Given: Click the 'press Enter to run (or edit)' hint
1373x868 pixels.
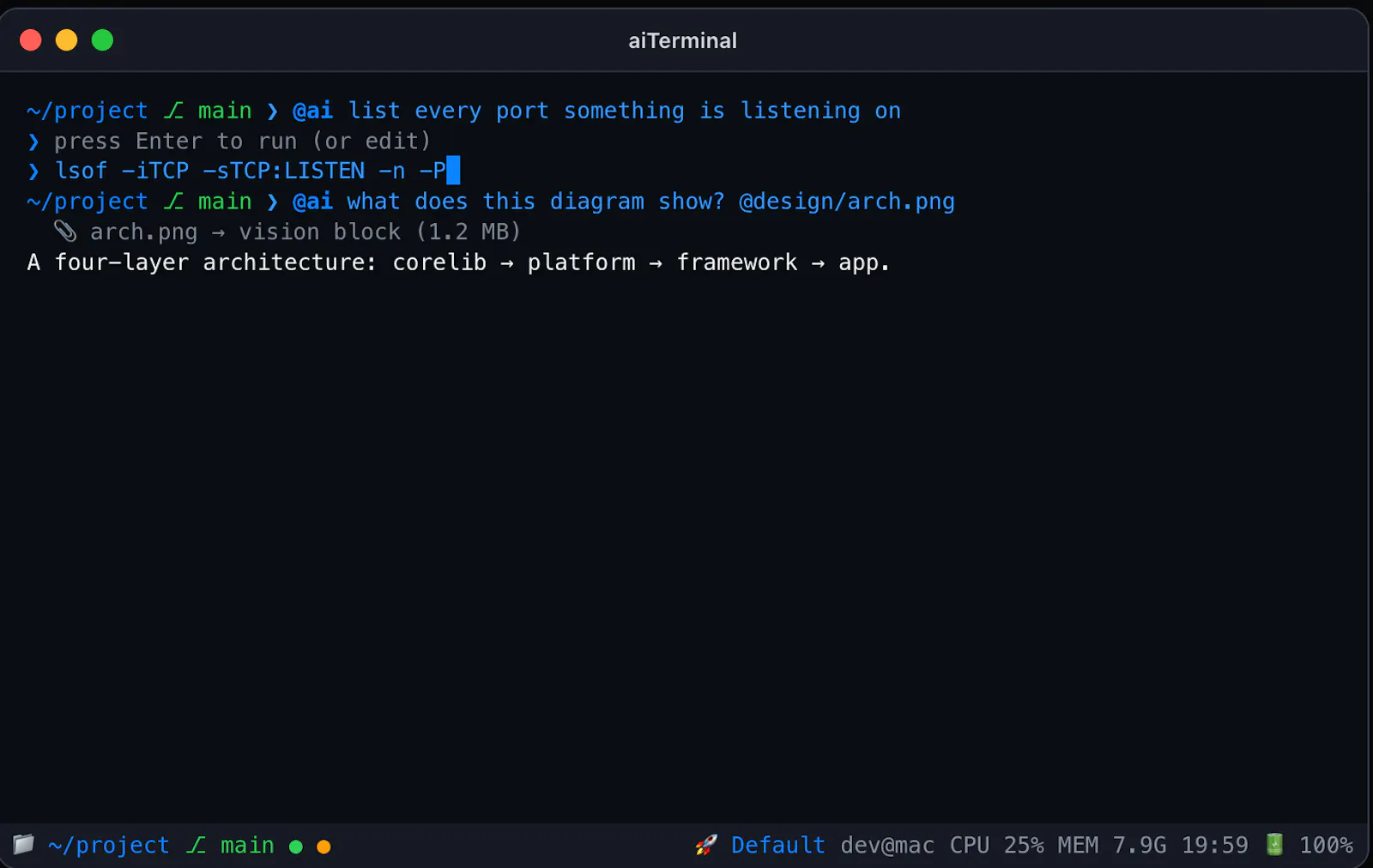Looking at the screenshot, I should (x=242, y=141).
